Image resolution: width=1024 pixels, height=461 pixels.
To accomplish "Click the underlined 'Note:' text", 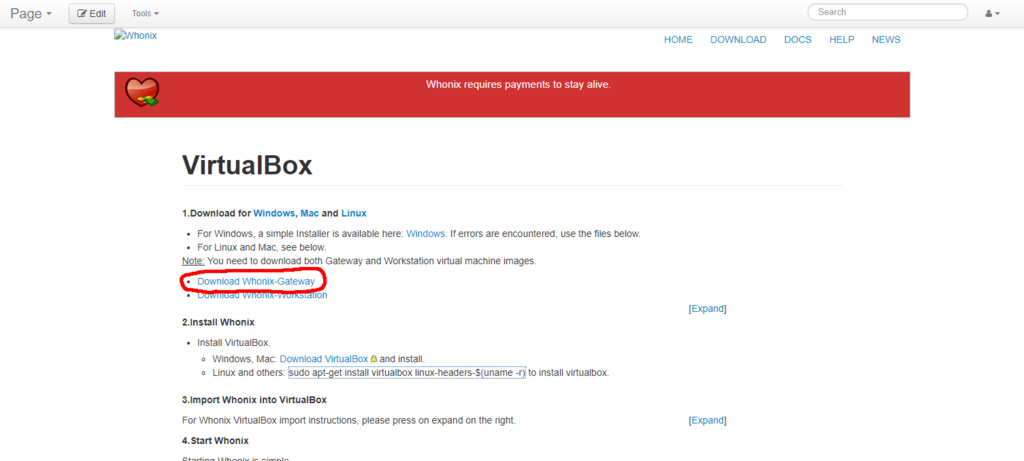I will pos(193,261).
